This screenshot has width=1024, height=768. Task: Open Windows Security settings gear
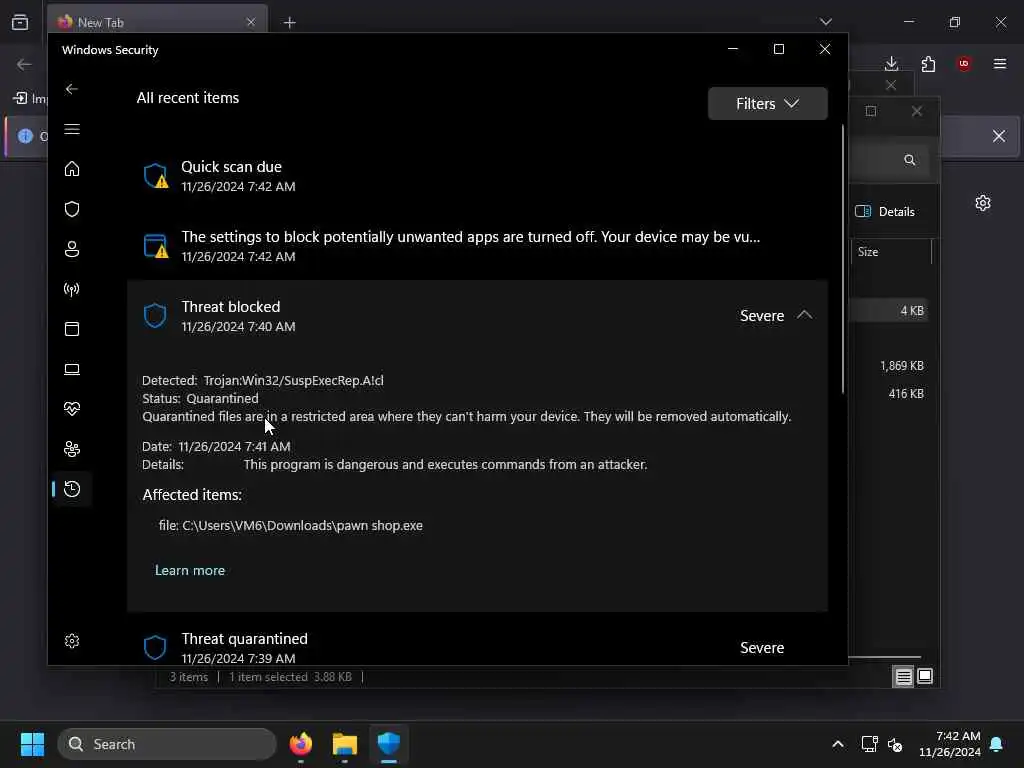(72, 641)
